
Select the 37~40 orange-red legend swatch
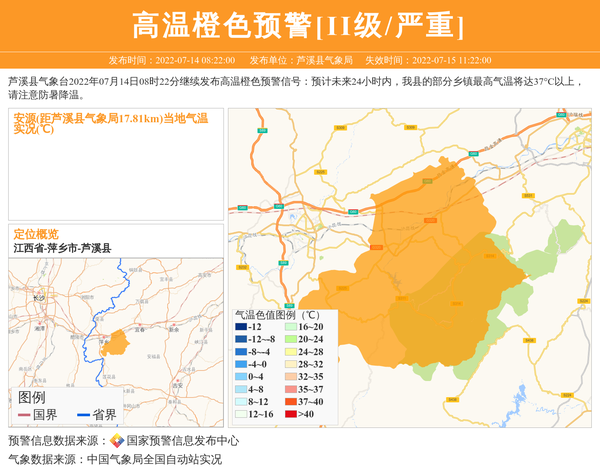[x=292, y=401]
